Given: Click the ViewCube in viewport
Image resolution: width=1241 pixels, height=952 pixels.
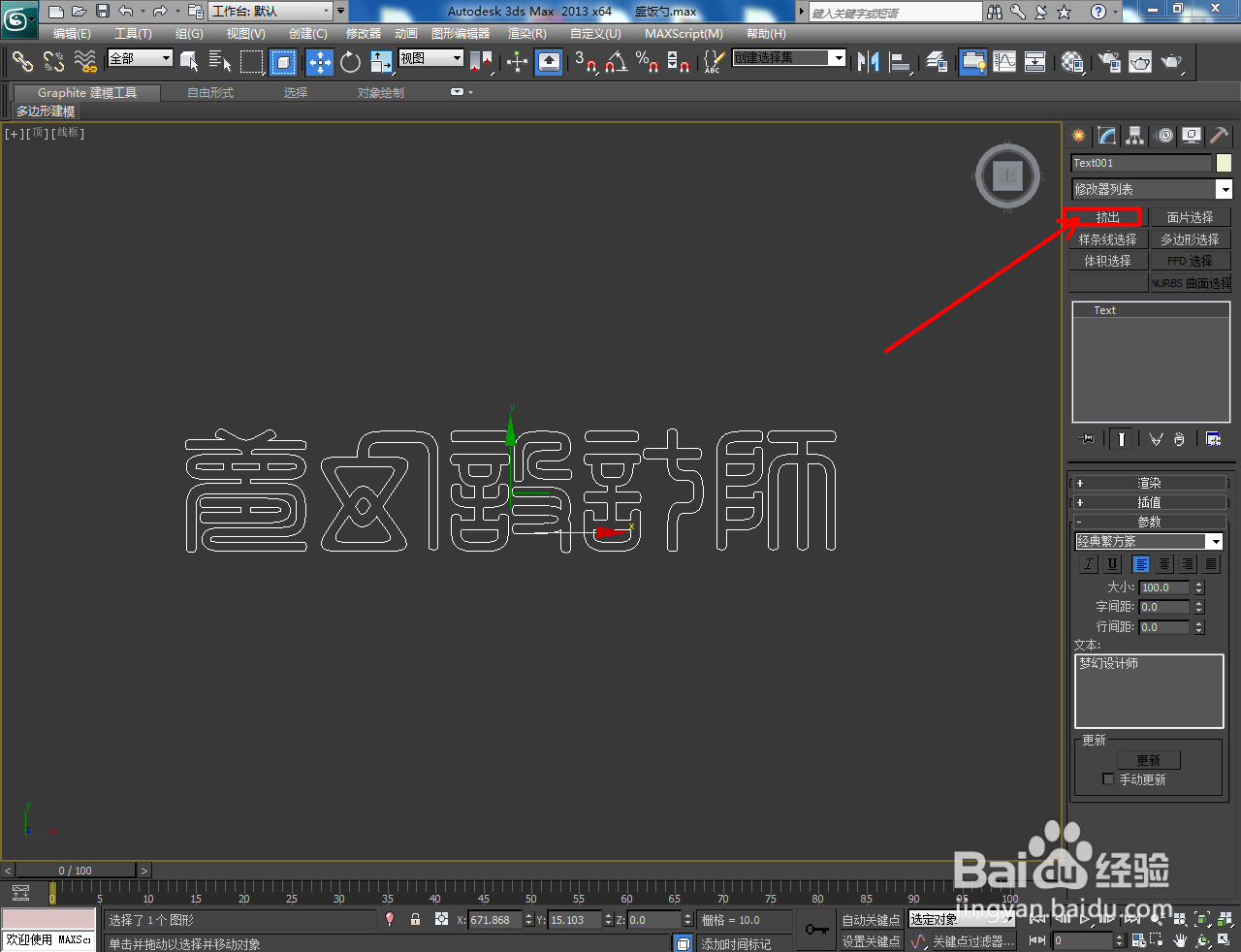Looking at the screenshot, I should click(1008, 176).
